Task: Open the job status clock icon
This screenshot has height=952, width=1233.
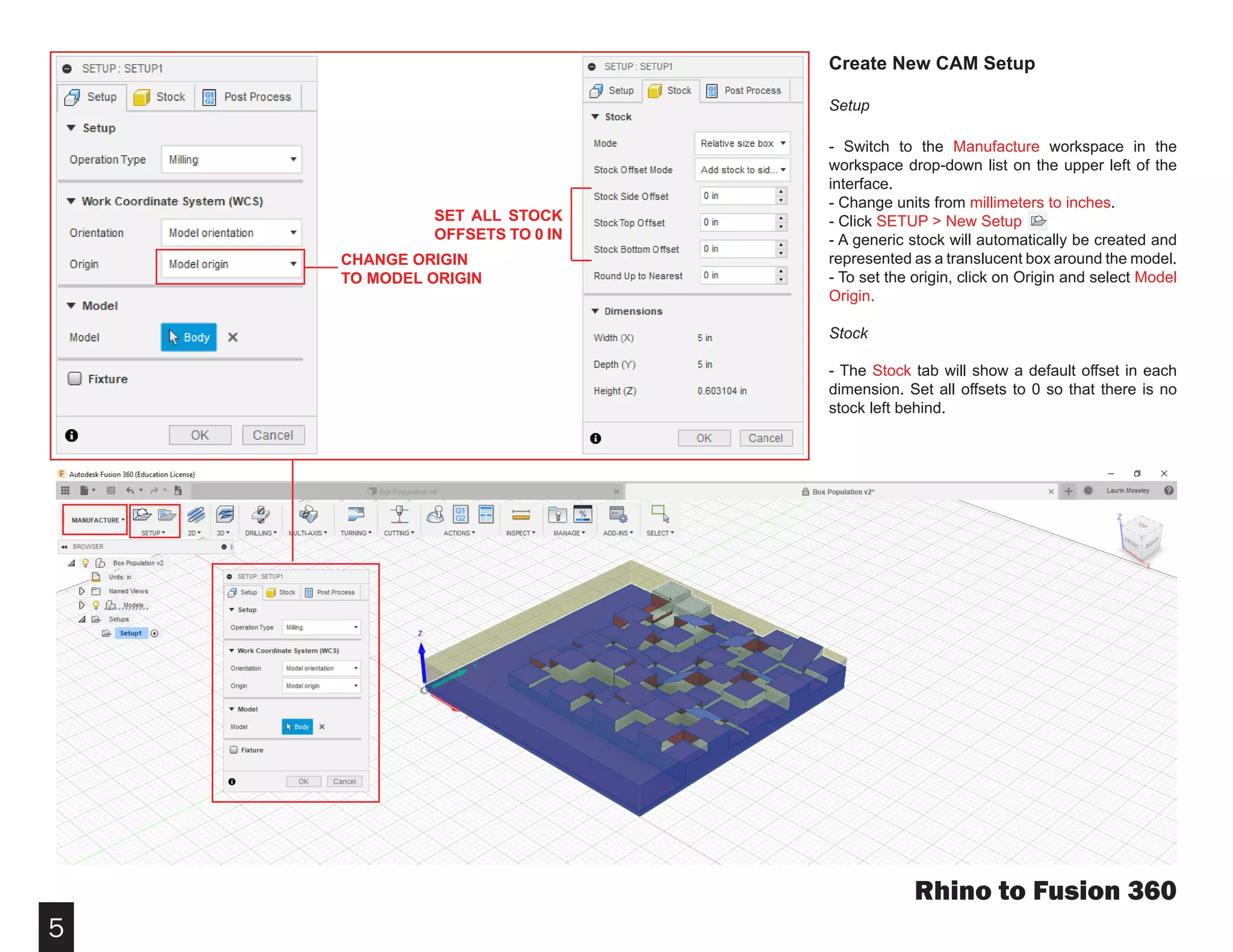Action: coord(1088,490)
